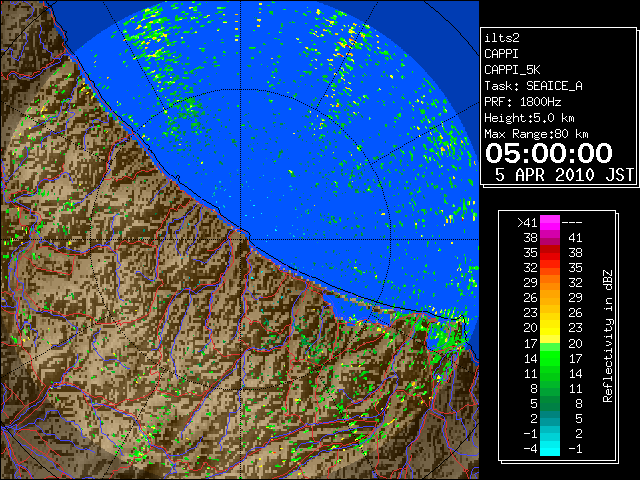Click the 'Height:5.0 km' line
Screen dimensions: 640x480
point(529,118)
